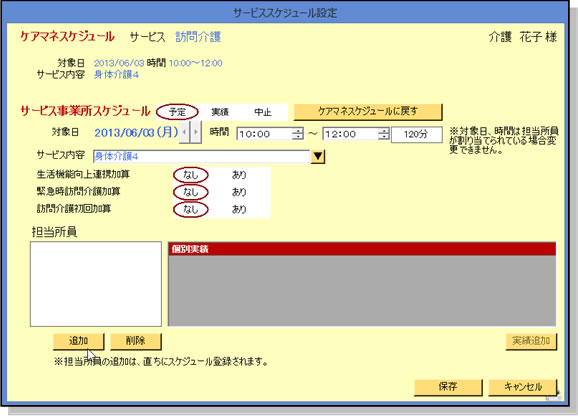Click ケアマネスケジュールに戻す button

368,112
